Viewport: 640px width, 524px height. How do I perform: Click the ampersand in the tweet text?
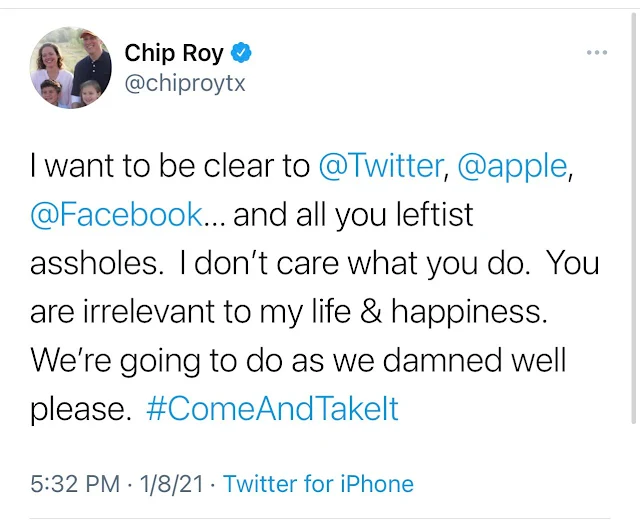pos(370,312)
